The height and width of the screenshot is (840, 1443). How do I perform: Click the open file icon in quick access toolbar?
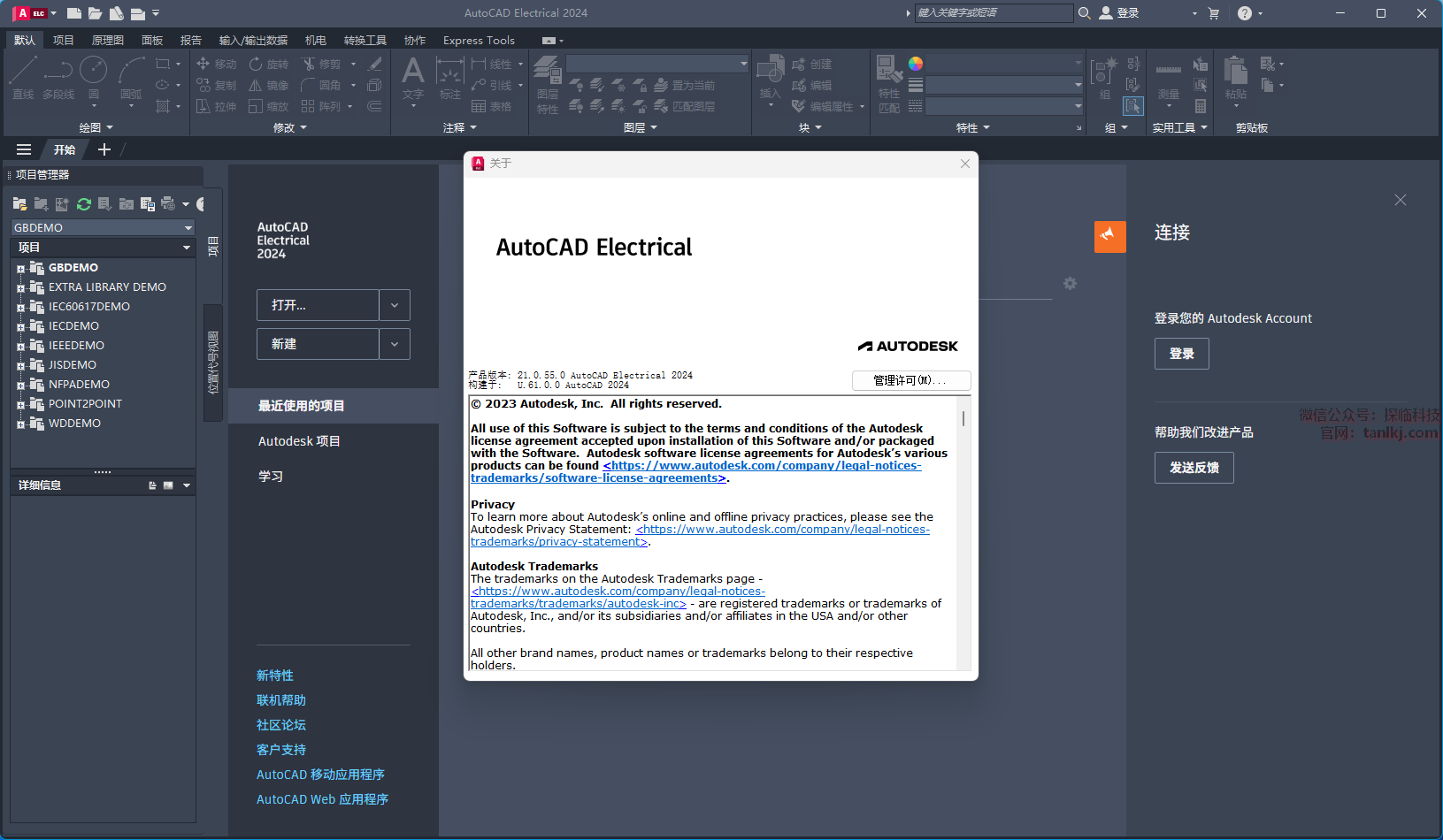pos(95,13)
